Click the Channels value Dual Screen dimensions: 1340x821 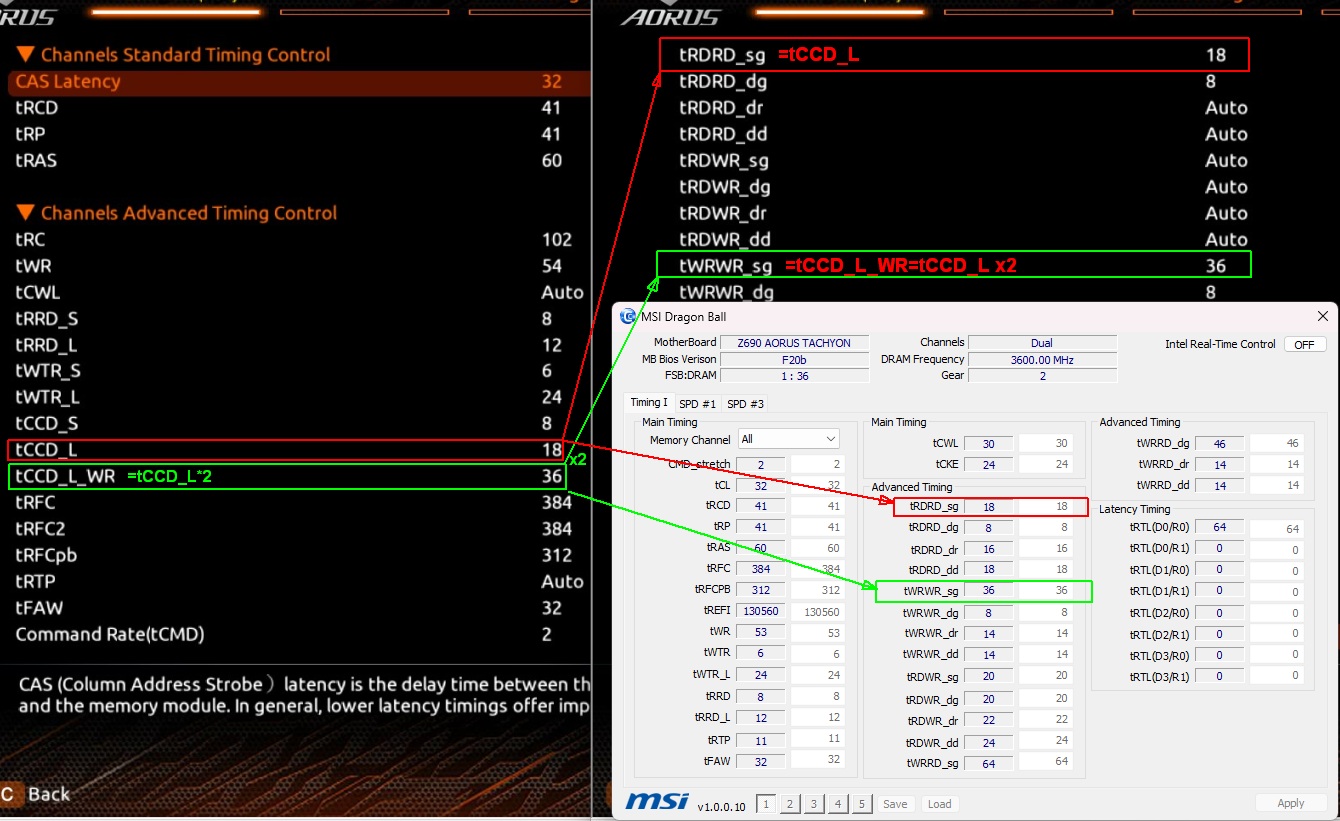(1042, 343)
